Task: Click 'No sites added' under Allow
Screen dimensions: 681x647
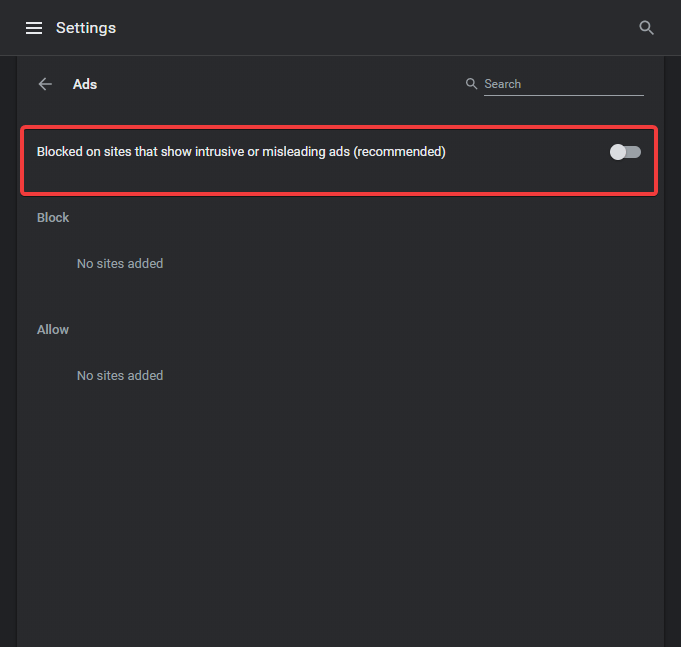Action: point(120,376)
